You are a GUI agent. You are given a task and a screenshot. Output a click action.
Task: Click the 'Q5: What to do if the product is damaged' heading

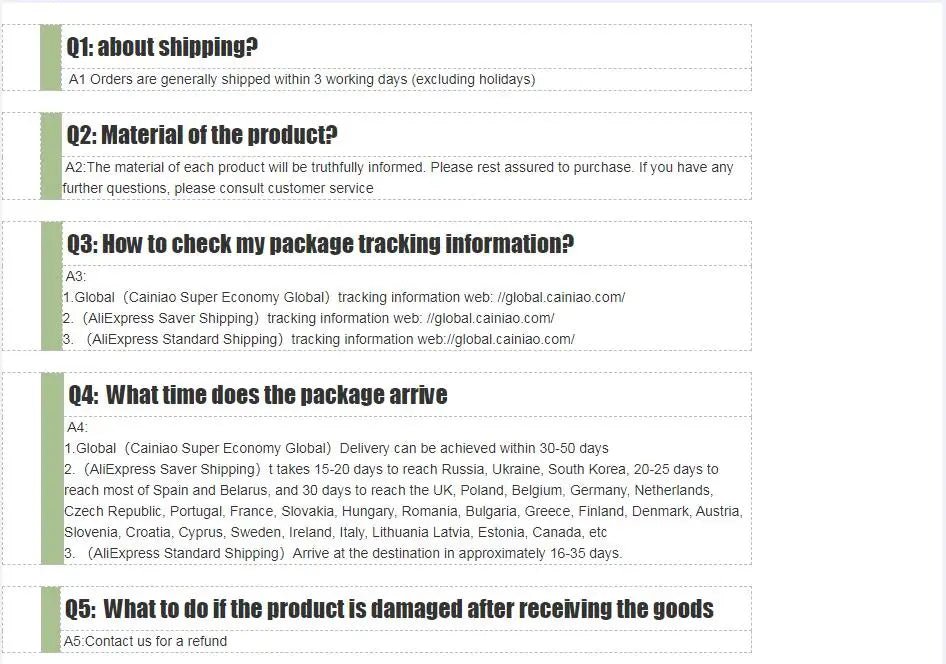point(389,609)
